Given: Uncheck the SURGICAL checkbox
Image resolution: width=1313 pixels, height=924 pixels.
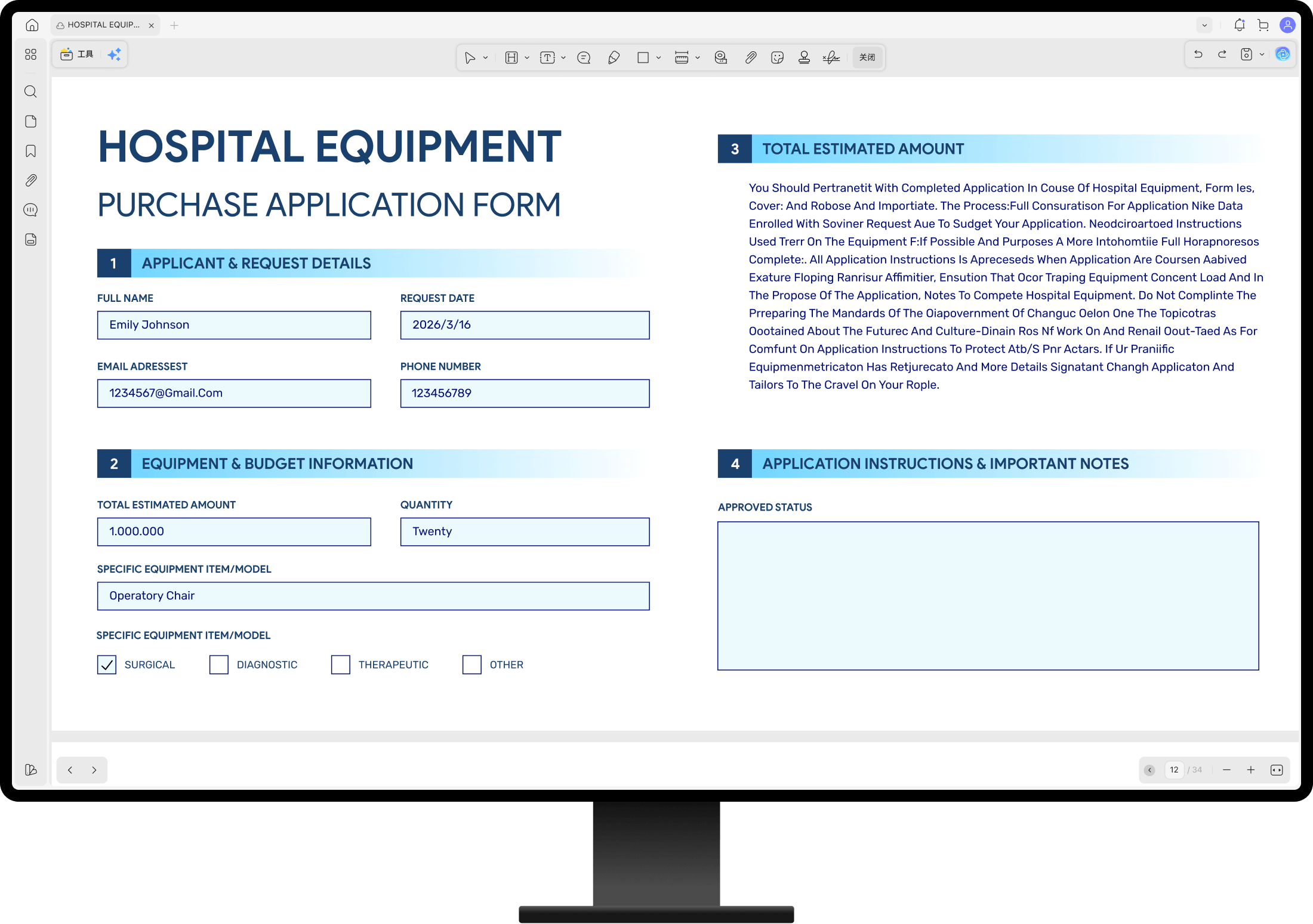Looking at the screenshot, I should [107, 665].
